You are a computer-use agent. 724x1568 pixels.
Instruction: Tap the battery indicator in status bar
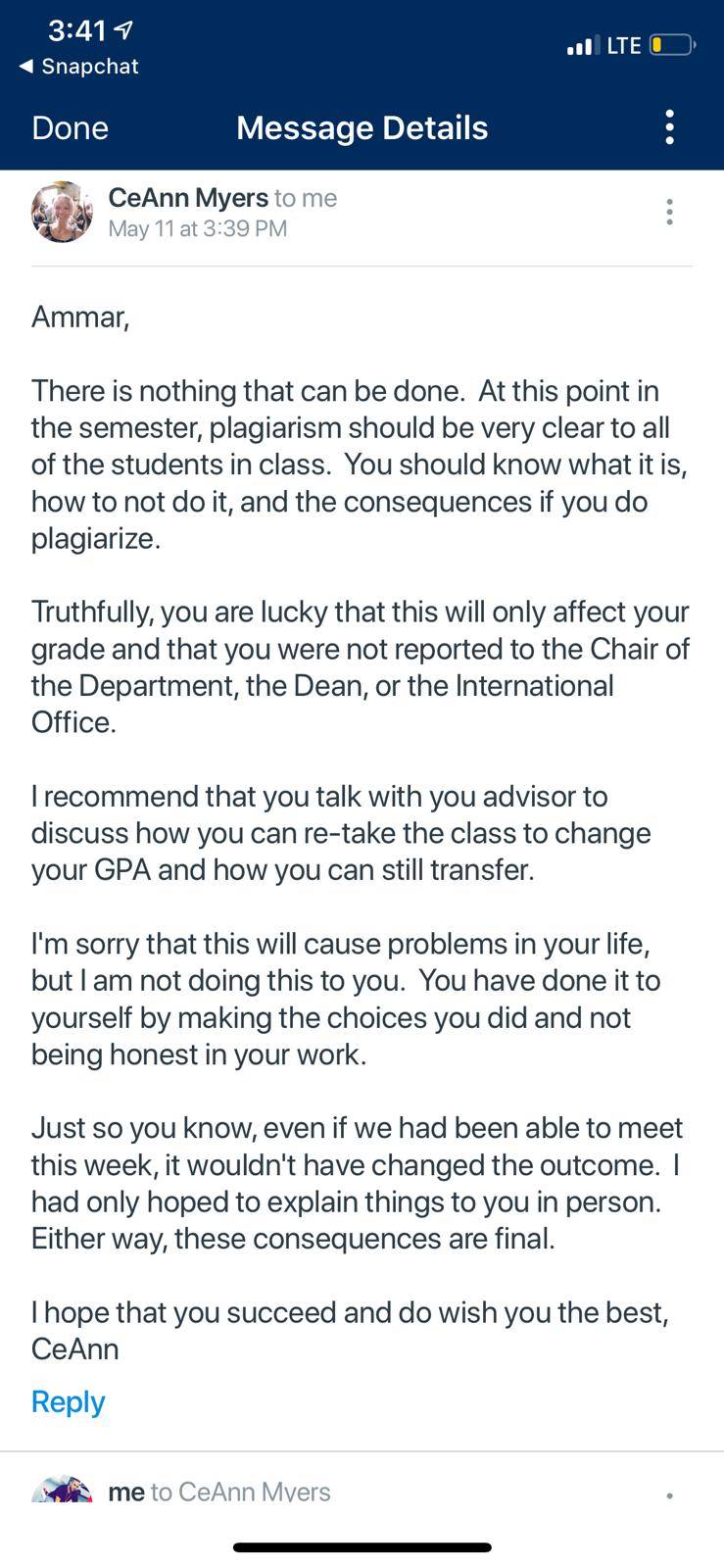pyautogui.click(x=672, y=45)
